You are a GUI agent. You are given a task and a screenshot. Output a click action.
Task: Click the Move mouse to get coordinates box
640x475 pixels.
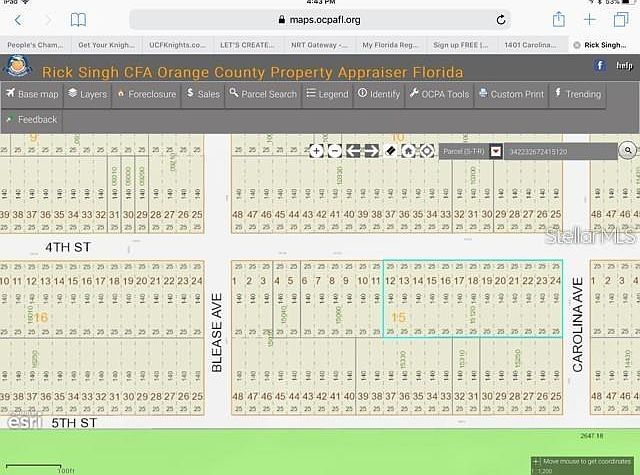pyautogui.click(x=584, y=465)
